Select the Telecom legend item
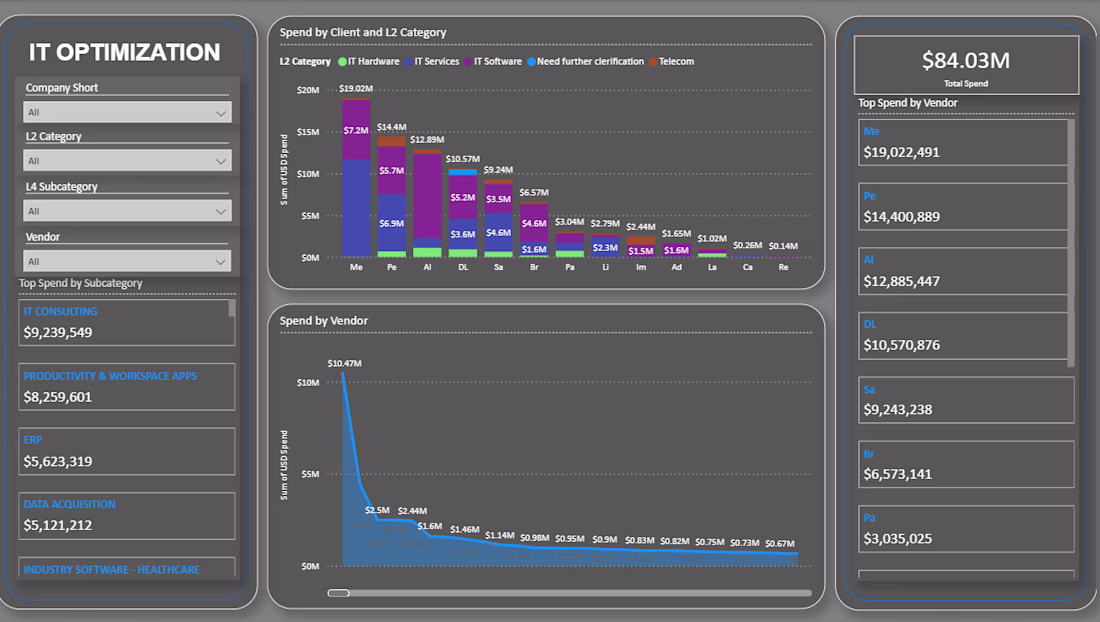Viewport: 1100px width, 622px height. tap(671, 62)
